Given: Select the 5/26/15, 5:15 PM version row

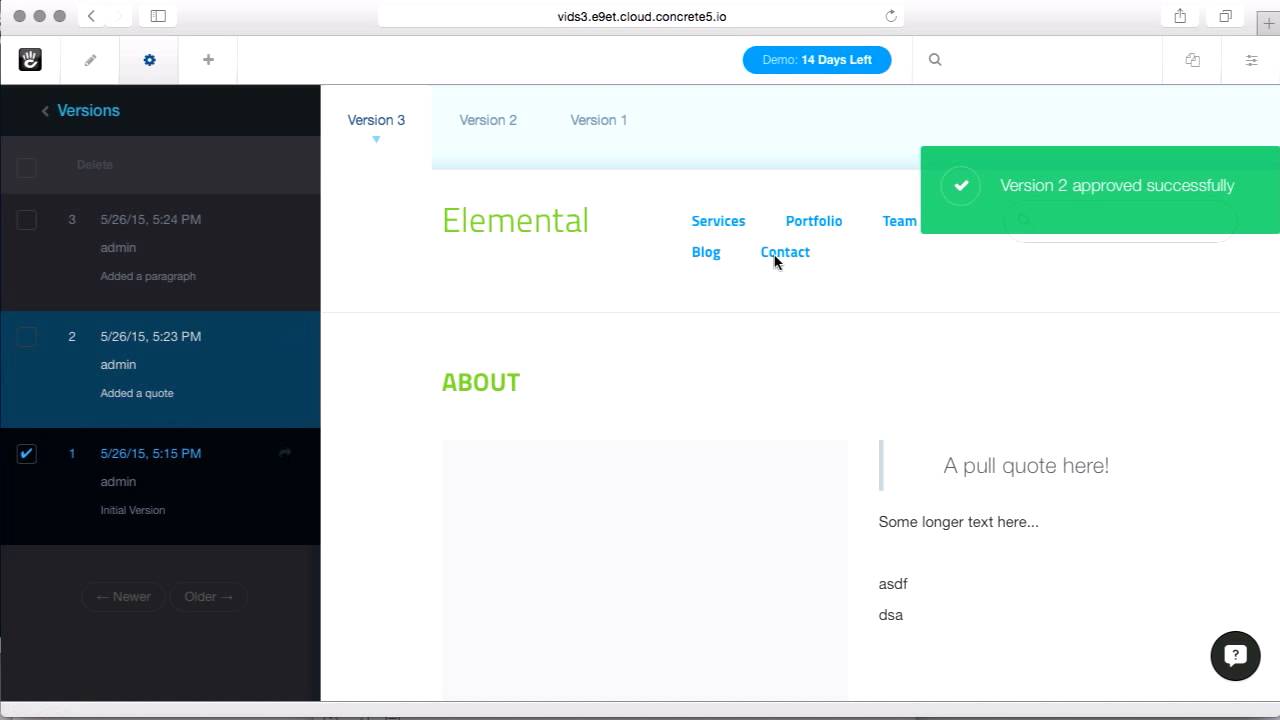Looking at the screenshot, I should (160, 486).
